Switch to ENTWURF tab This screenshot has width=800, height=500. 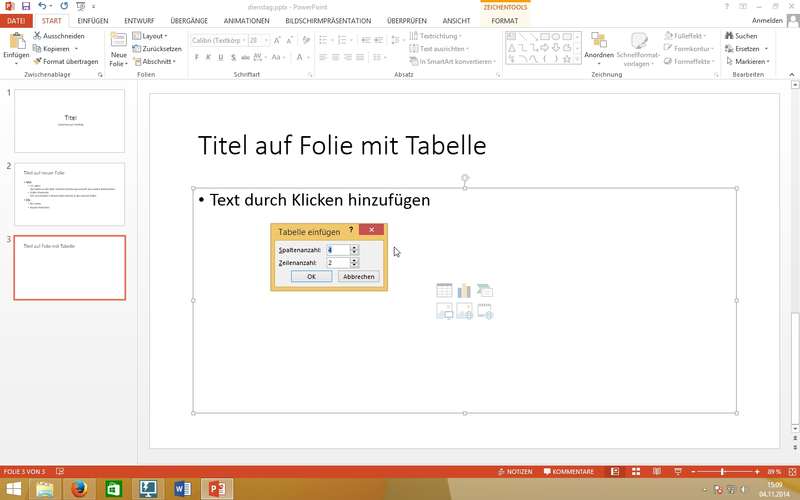pos(139,21)
